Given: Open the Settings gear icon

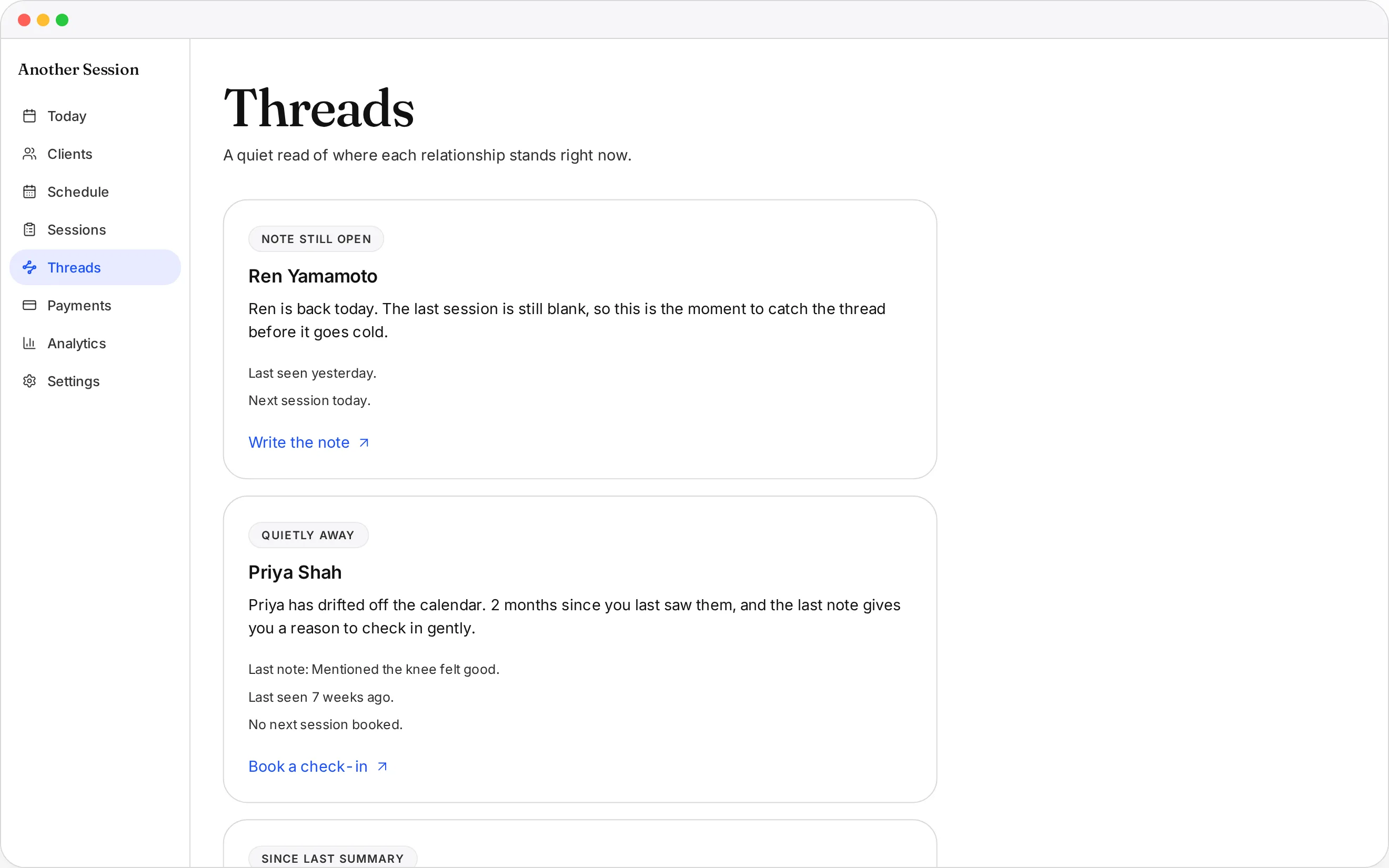Looking at the screenshot, I should 29,381.
